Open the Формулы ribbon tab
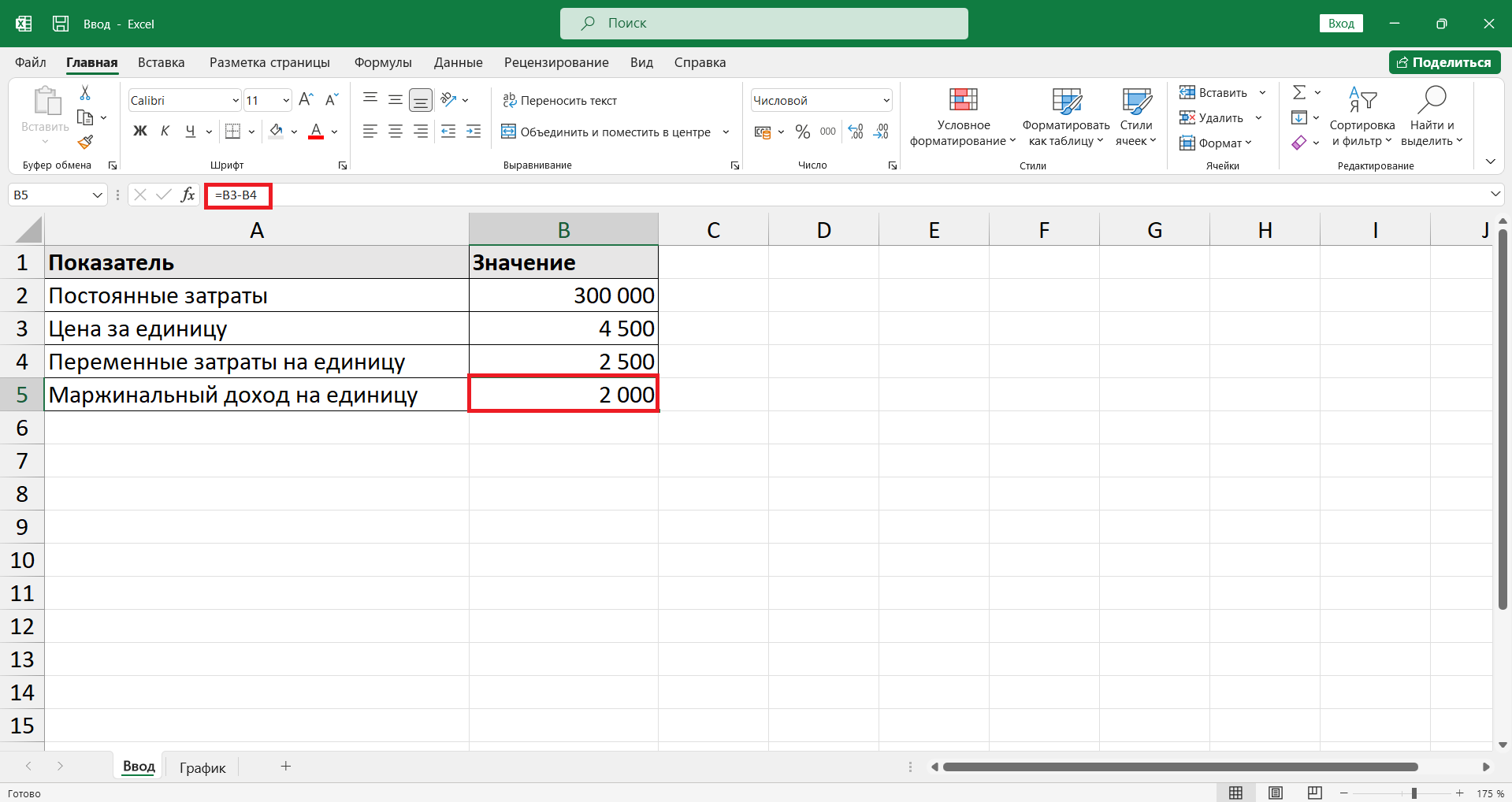The height and width of the screenshot is (802, 1512). click(x=383, y=62)
